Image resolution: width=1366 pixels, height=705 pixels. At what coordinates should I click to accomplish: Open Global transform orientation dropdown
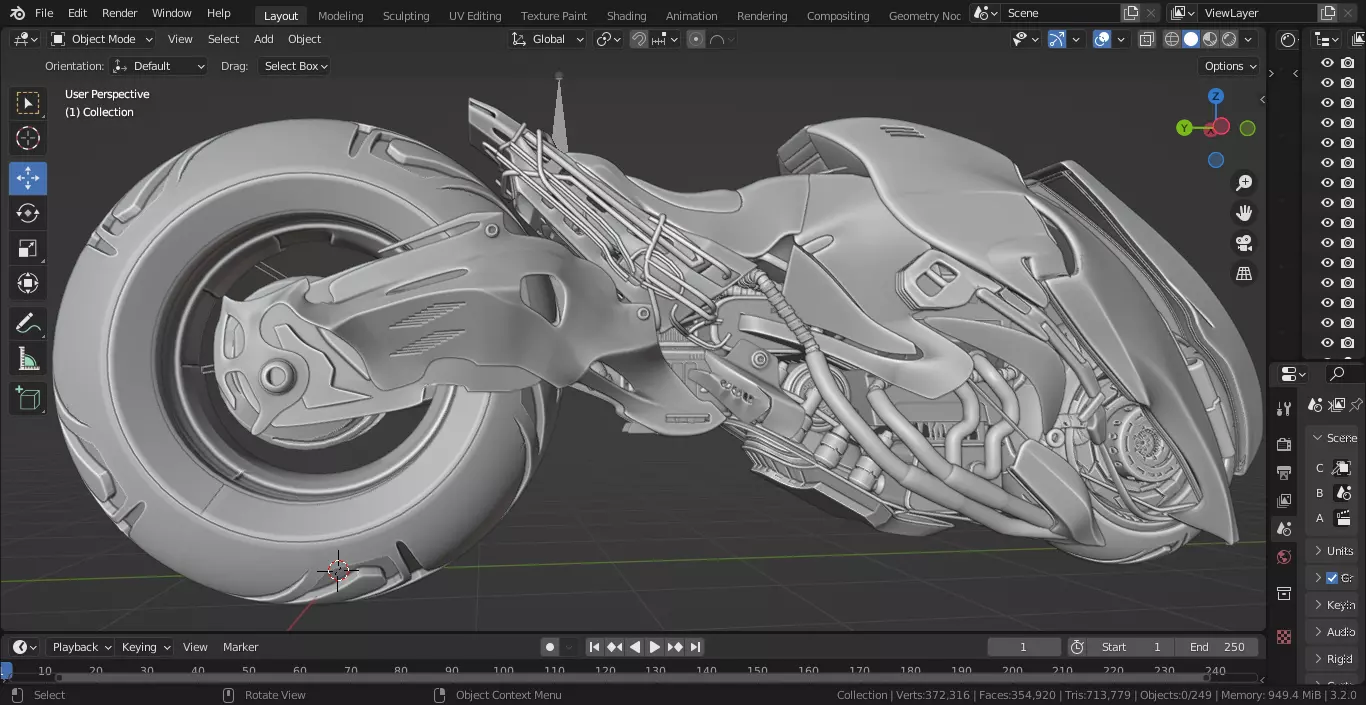pyautogui.click(x=548, y=39)
